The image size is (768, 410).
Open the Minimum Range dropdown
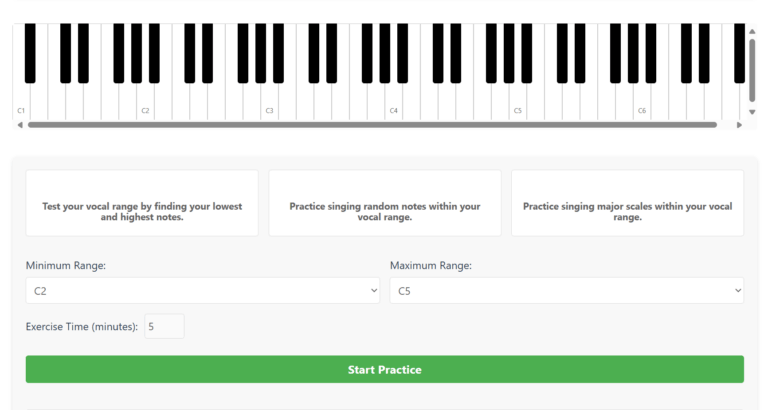coord(203,291)
